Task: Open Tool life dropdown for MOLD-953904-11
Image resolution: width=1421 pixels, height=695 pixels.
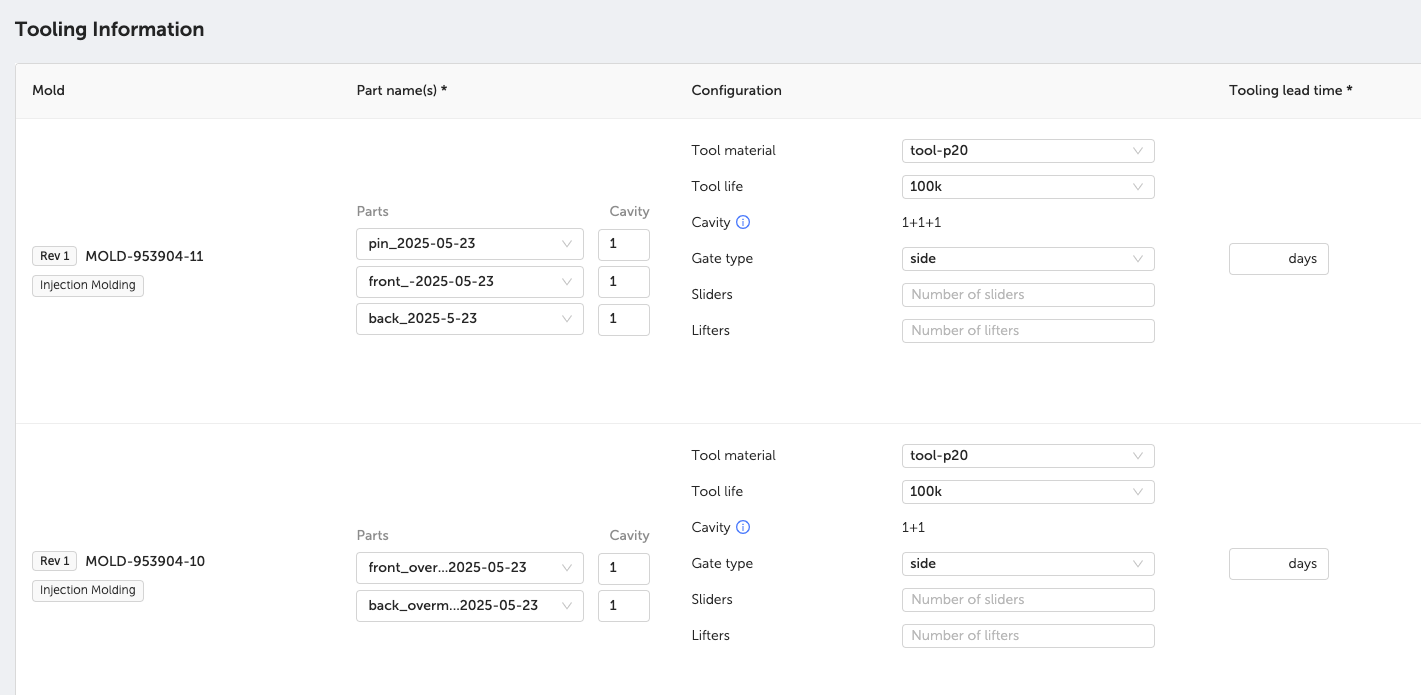Action: pyautogui.click(x=1027, y=187)
